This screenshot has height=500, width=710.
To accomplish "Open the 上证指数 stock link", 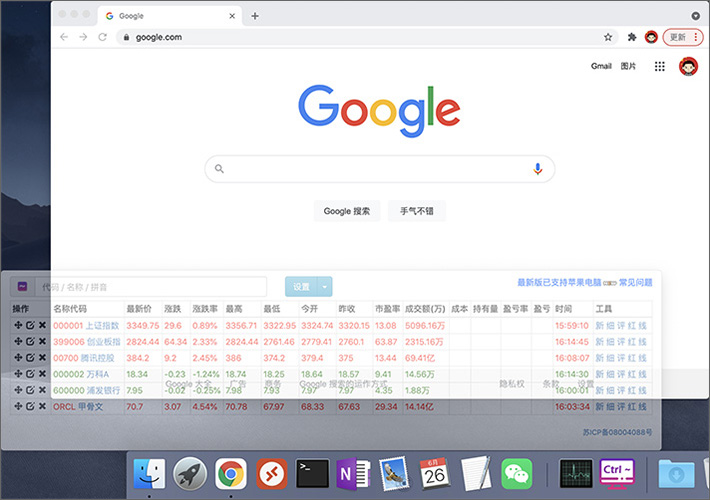I will pos(102,326).
